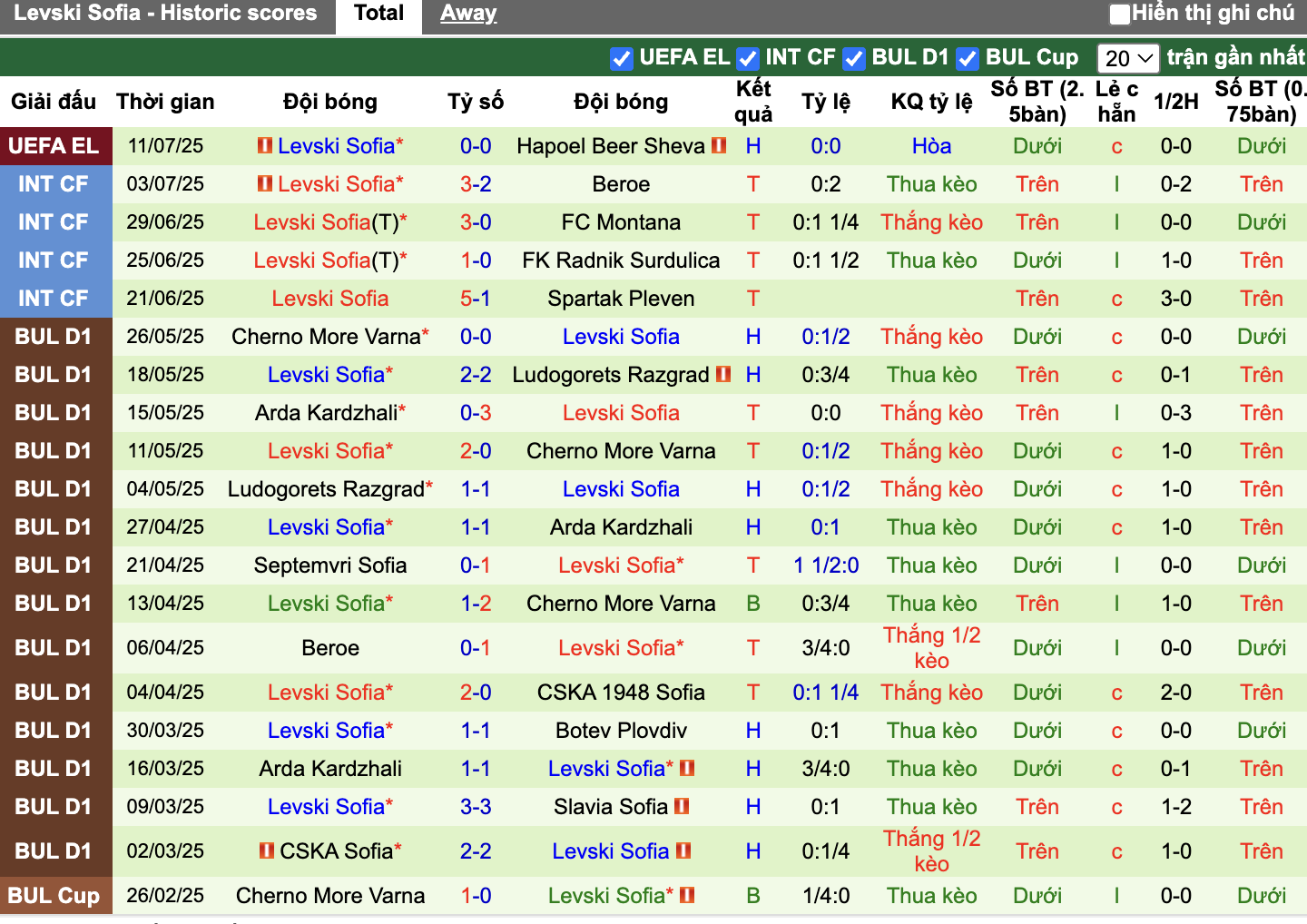Uncheck the BUL D1 filter checkbox

(853, 58)
